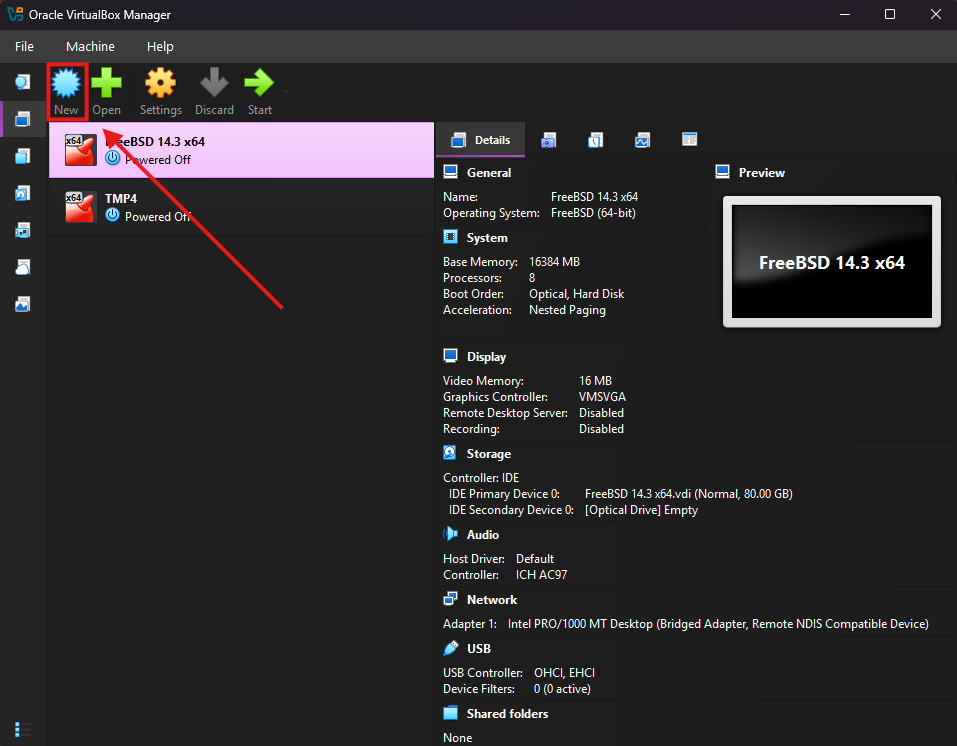Open the Start button dropdown arrow
Image resolution: width=957 pixels, height=746 pixels.
point(284,90)
